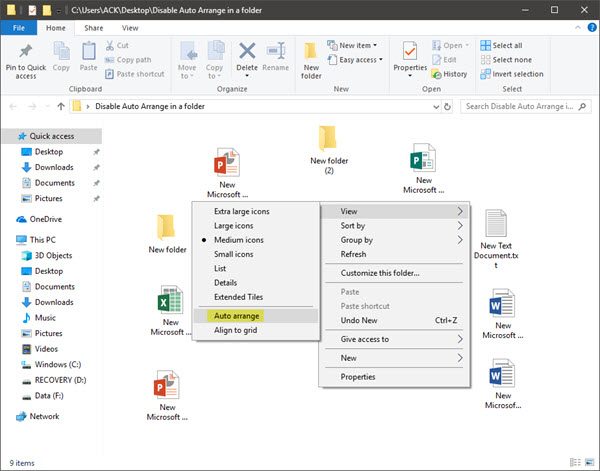
Task: Click the Edit ribbon icon
Action: [x=437, y=60]
